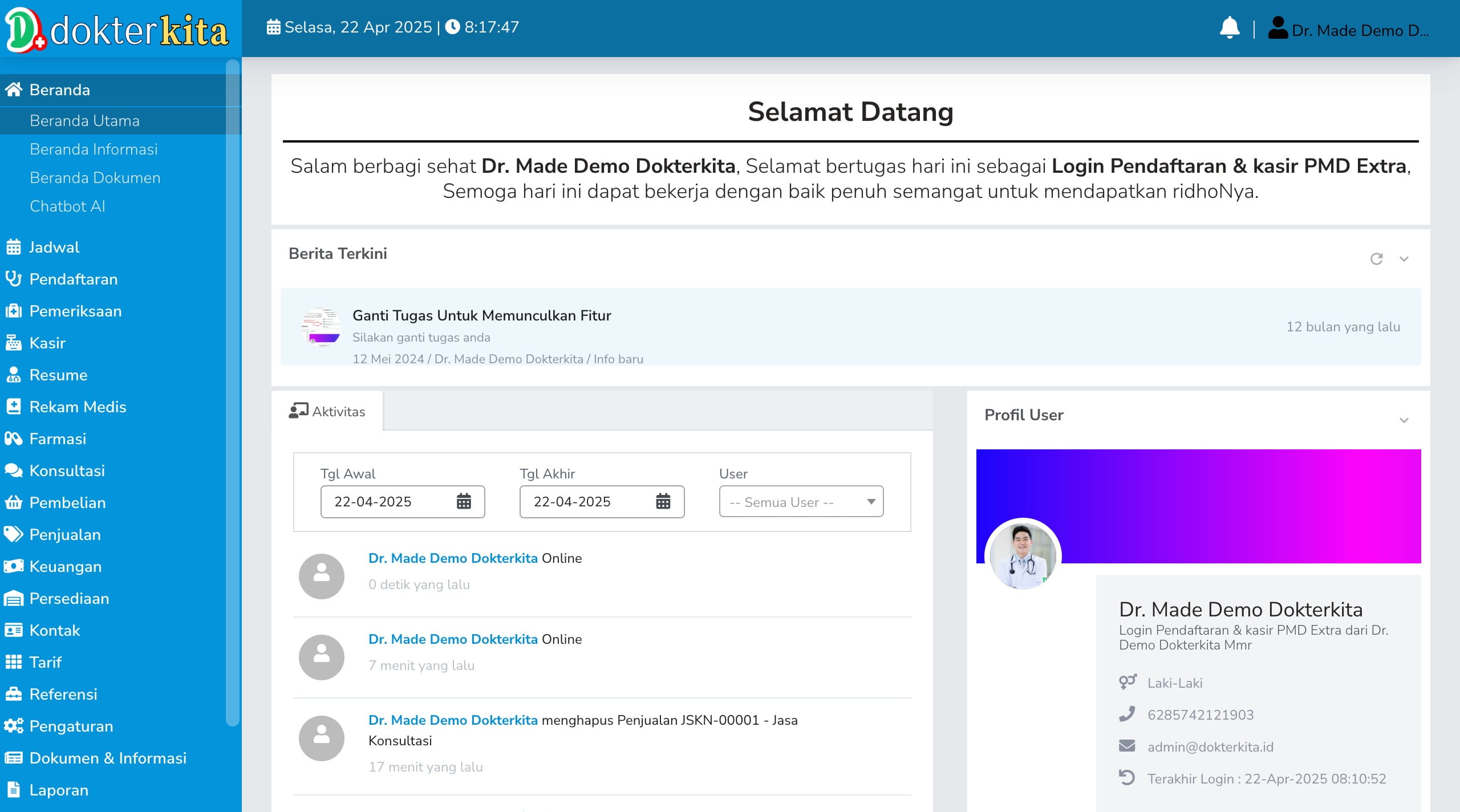Click the Keuangan money icon in sidebar
The image size is (1460, 812).
13,566
